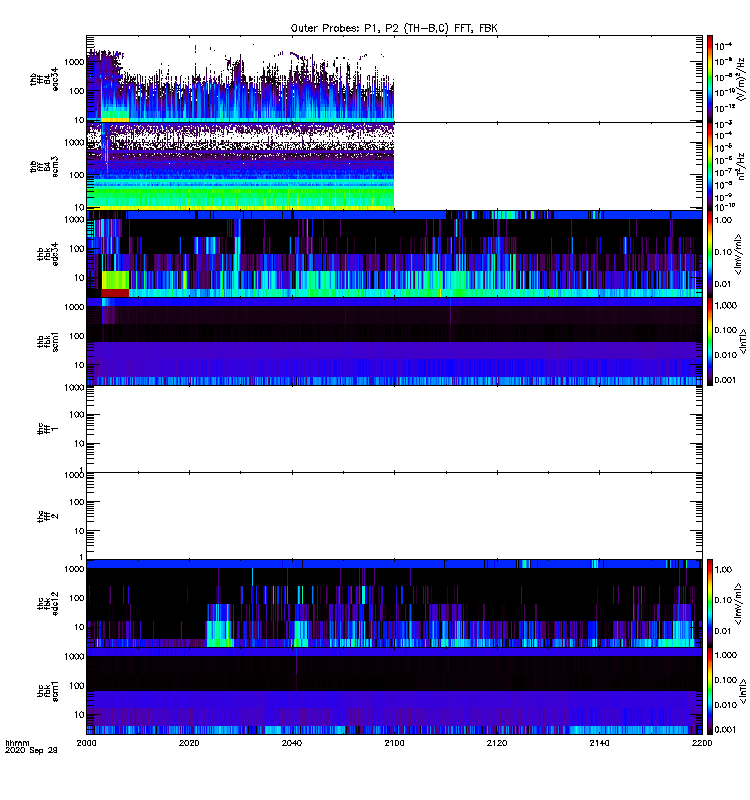Click the '2040' time axis label
Viewport: 750px width, 800px height.
[x=292, y=743]
